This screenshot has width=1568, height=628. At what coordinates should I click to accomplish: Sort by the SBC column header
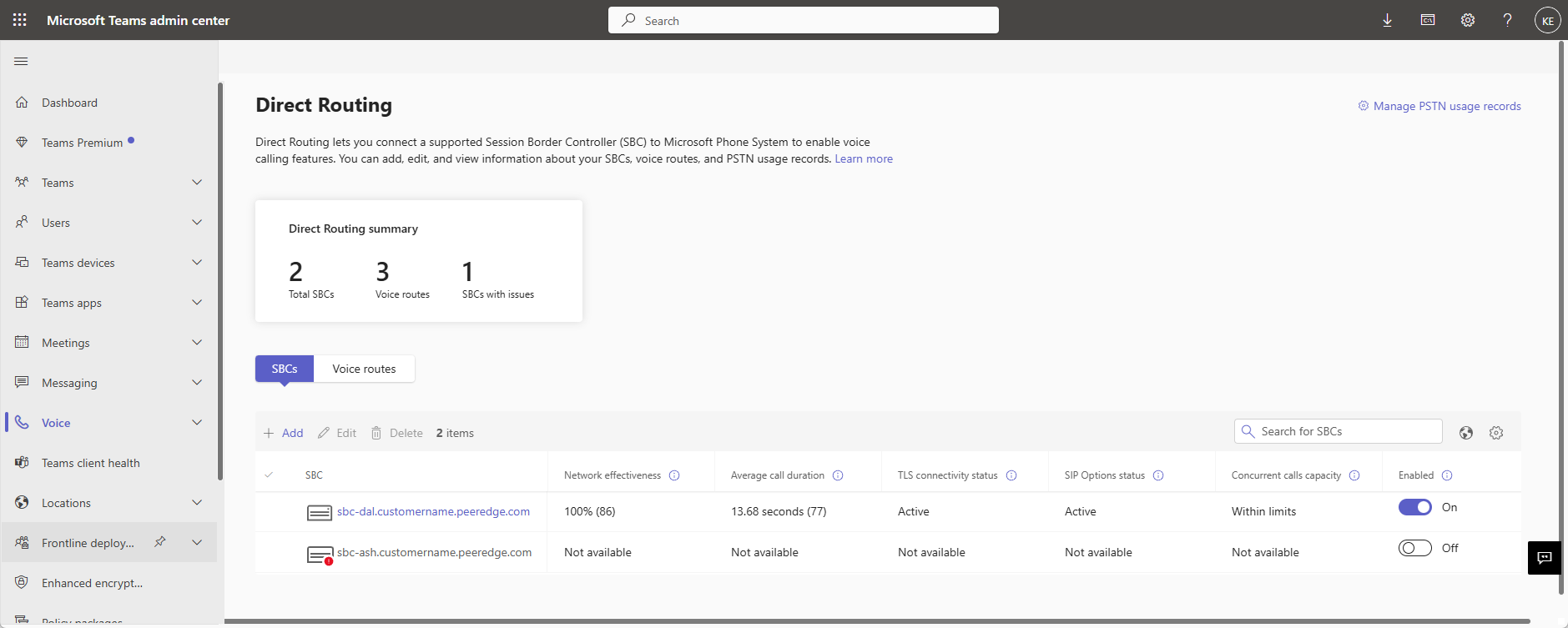point(314,475)
